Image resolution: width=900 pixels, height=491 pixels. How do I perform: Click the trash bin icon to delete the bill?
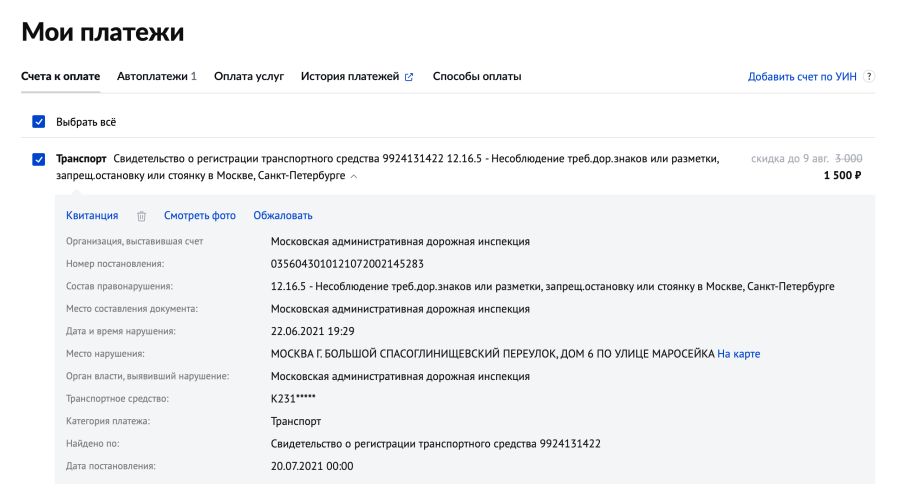tap(141, 216)
